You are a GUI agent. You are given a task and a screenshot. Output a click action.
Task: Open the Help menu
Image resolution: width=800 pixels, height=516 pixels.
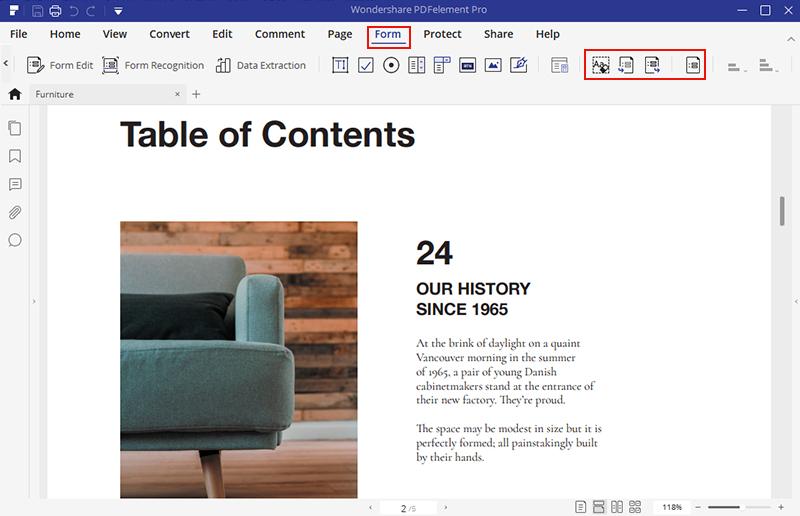click(x=547, y=34)
